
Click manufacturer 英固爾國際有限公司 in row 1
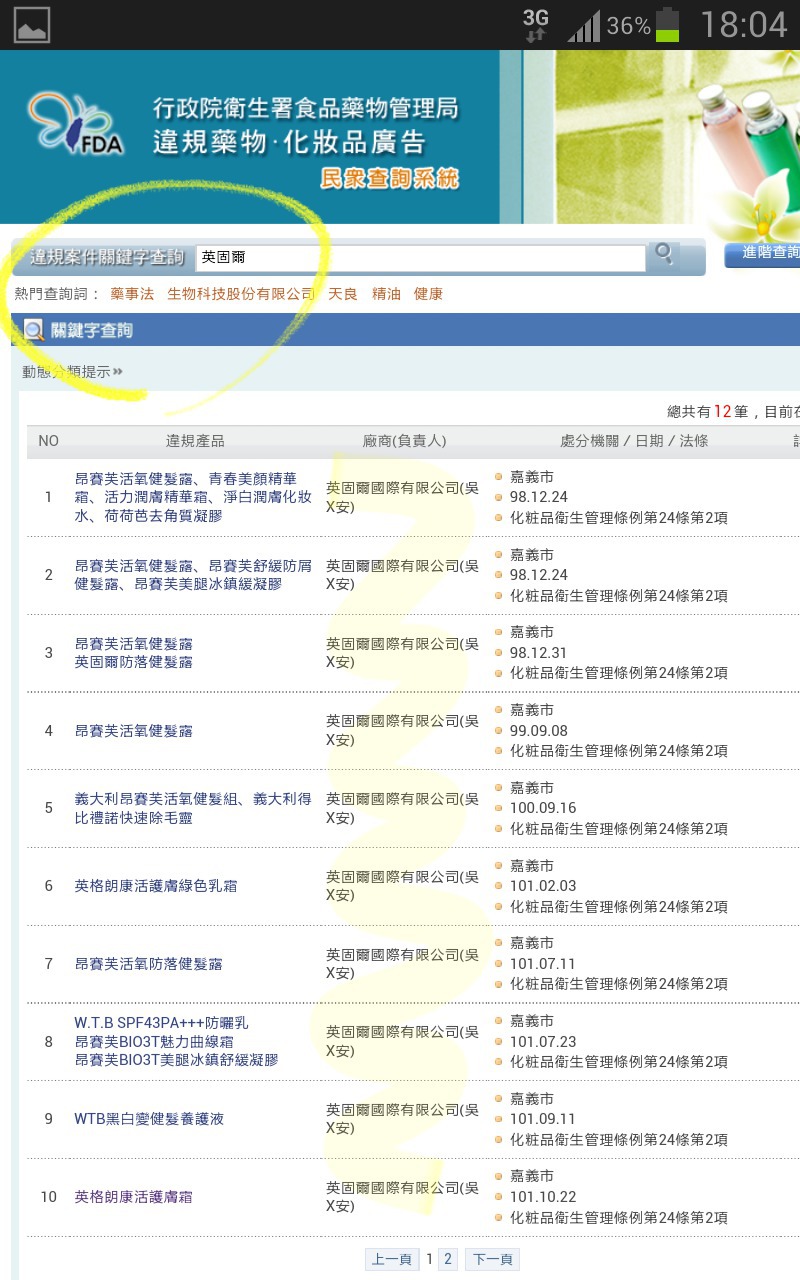click(x=402, y=497)
